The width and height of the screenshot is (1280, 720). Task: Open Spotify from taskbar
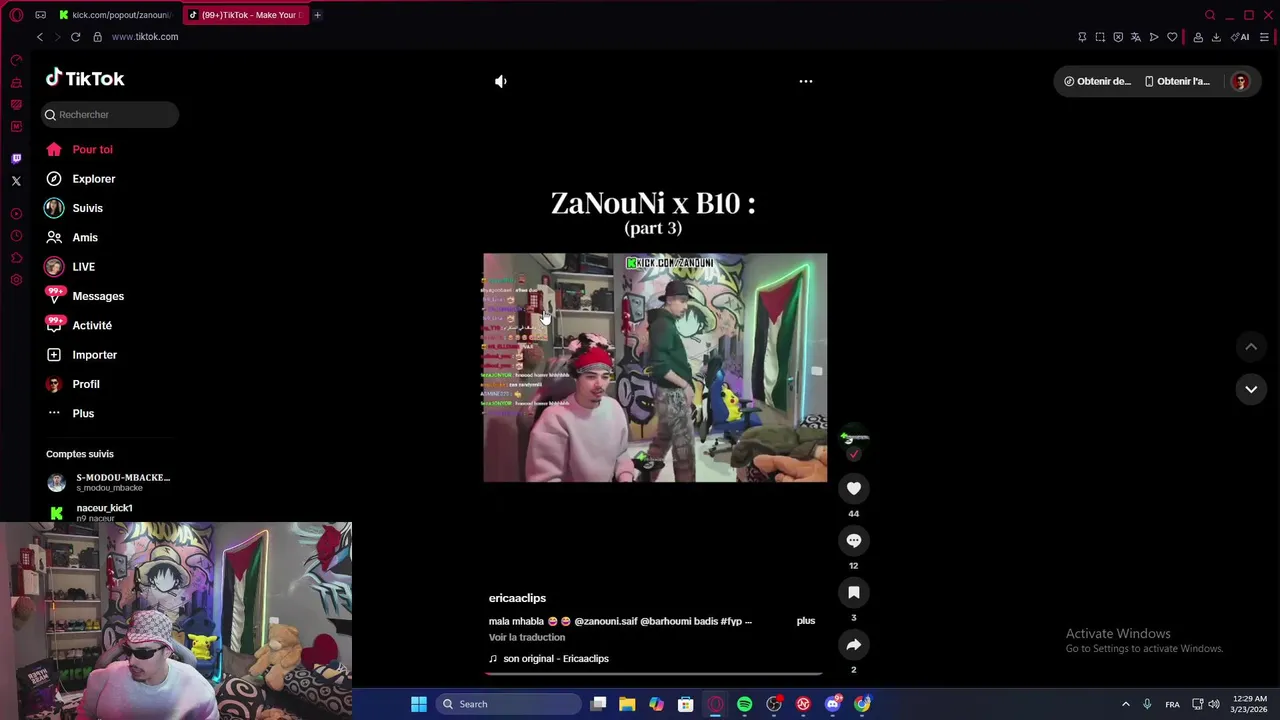click(745, 704)
